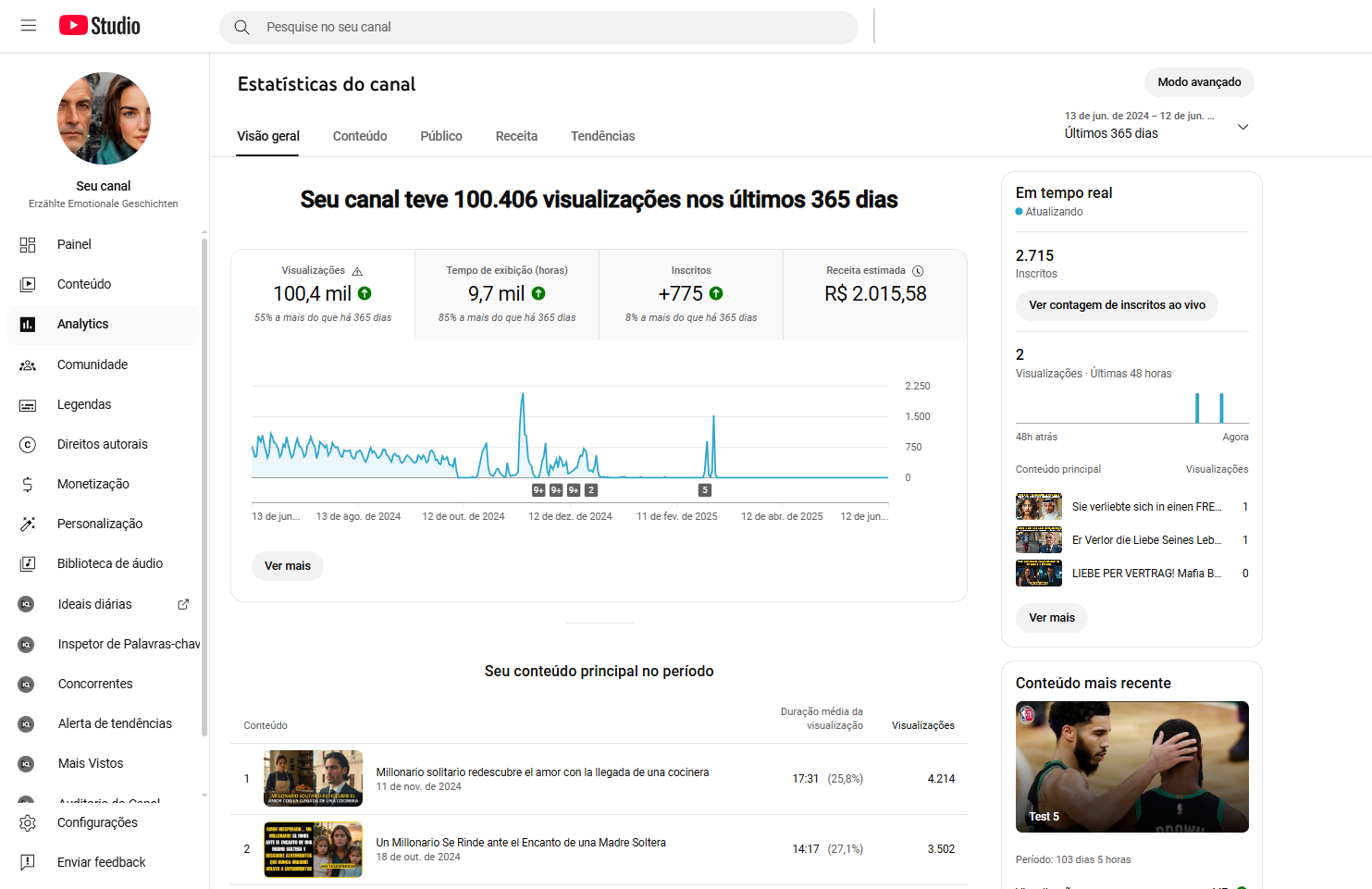
Task: Click the clock icon beside Receita estimada
Action: 918,271
